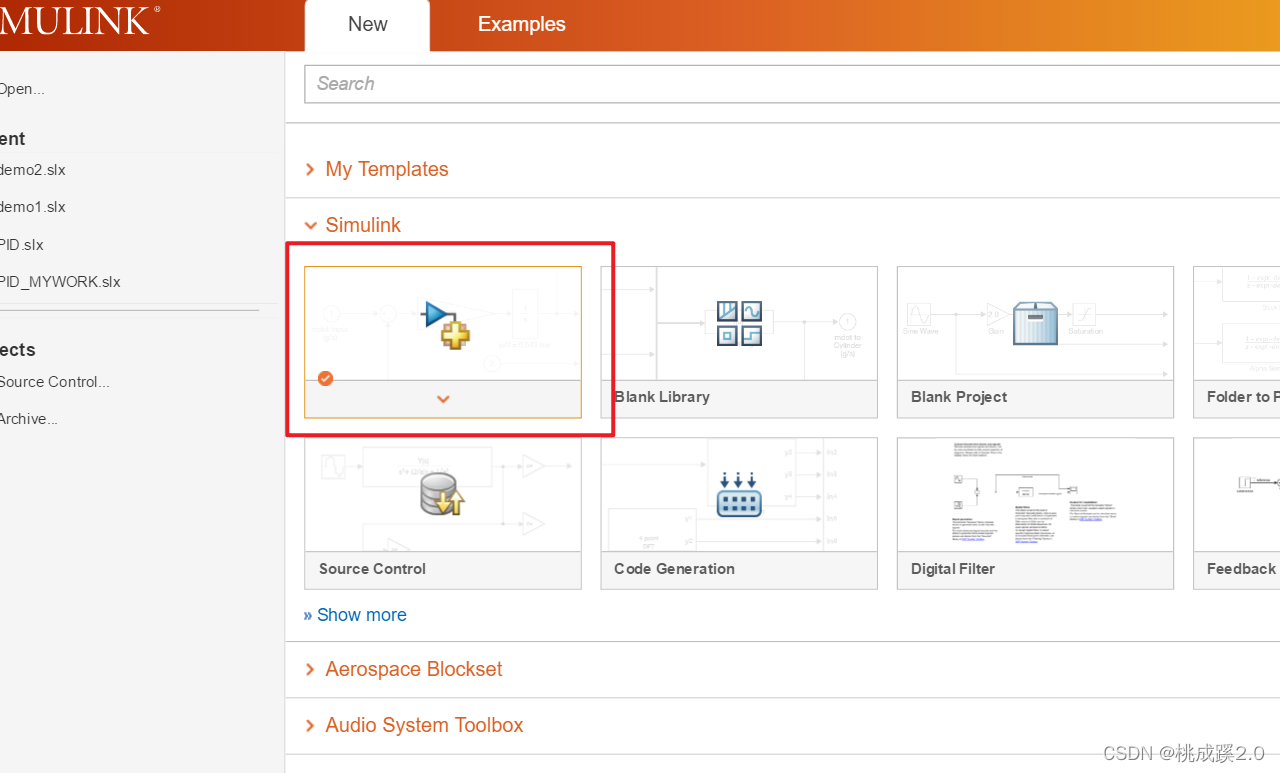Select the Blank Model template icon
This screenshot has height=773, width=1280.
pos(447,324)
